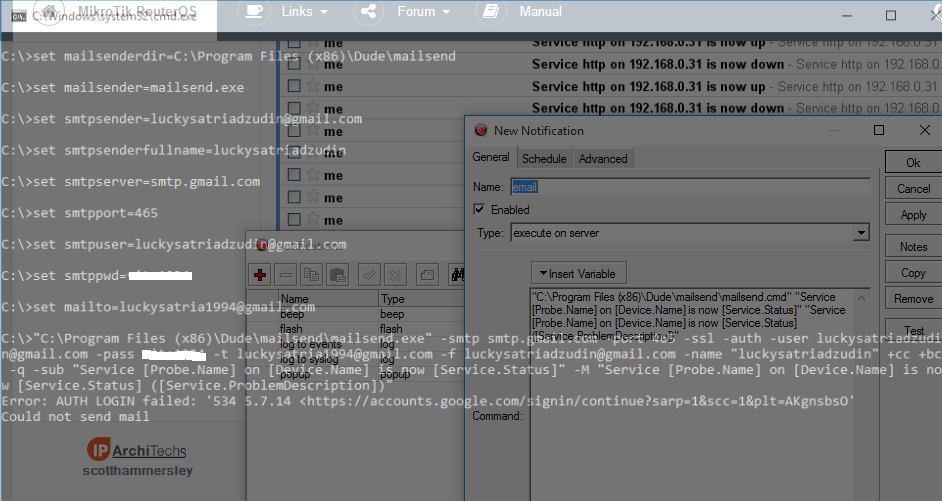Switch to the General tab
This screenshot has height=501, width=942.
491,157
